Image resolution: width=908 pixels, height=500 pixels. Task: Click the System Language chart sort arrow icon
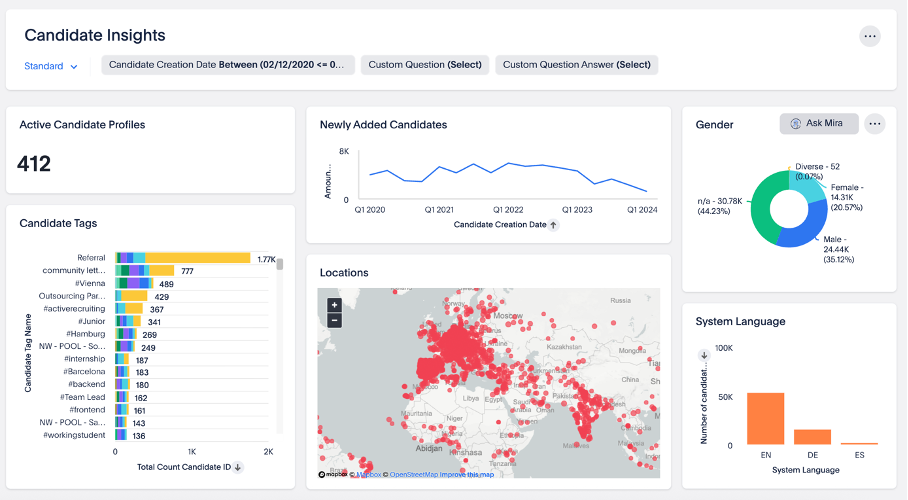coord(704,354)
